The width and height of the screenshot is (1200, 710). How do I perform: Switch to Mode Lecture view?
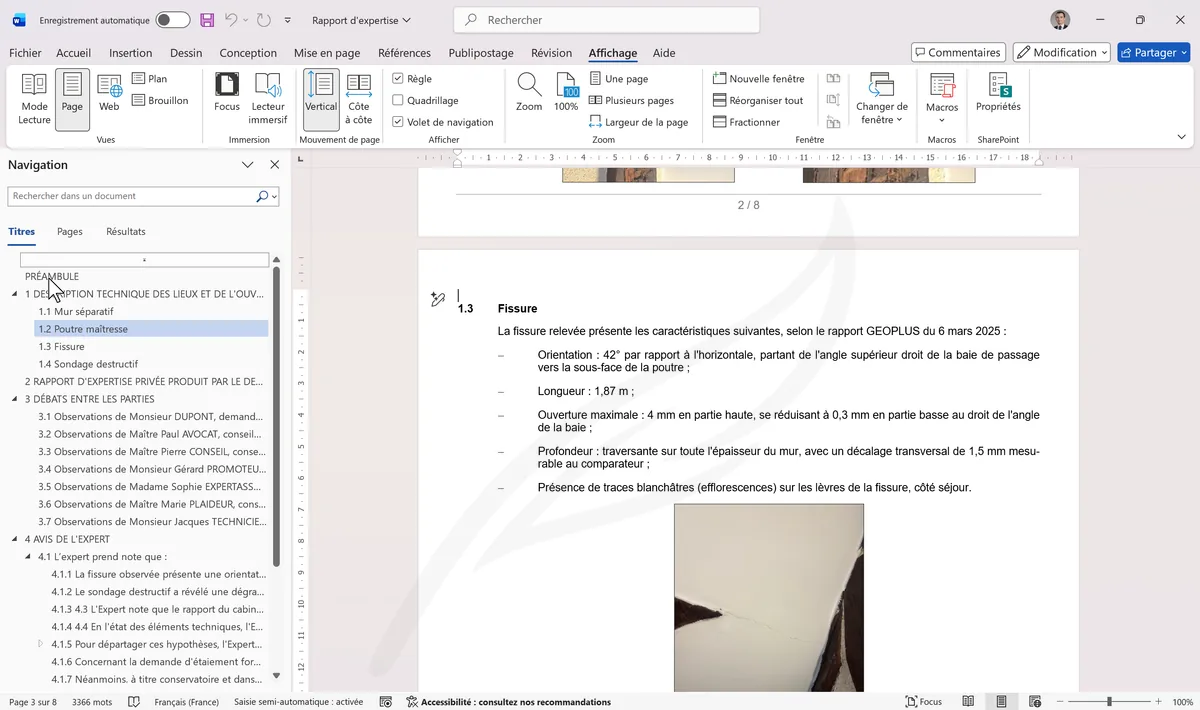(34, 99)
